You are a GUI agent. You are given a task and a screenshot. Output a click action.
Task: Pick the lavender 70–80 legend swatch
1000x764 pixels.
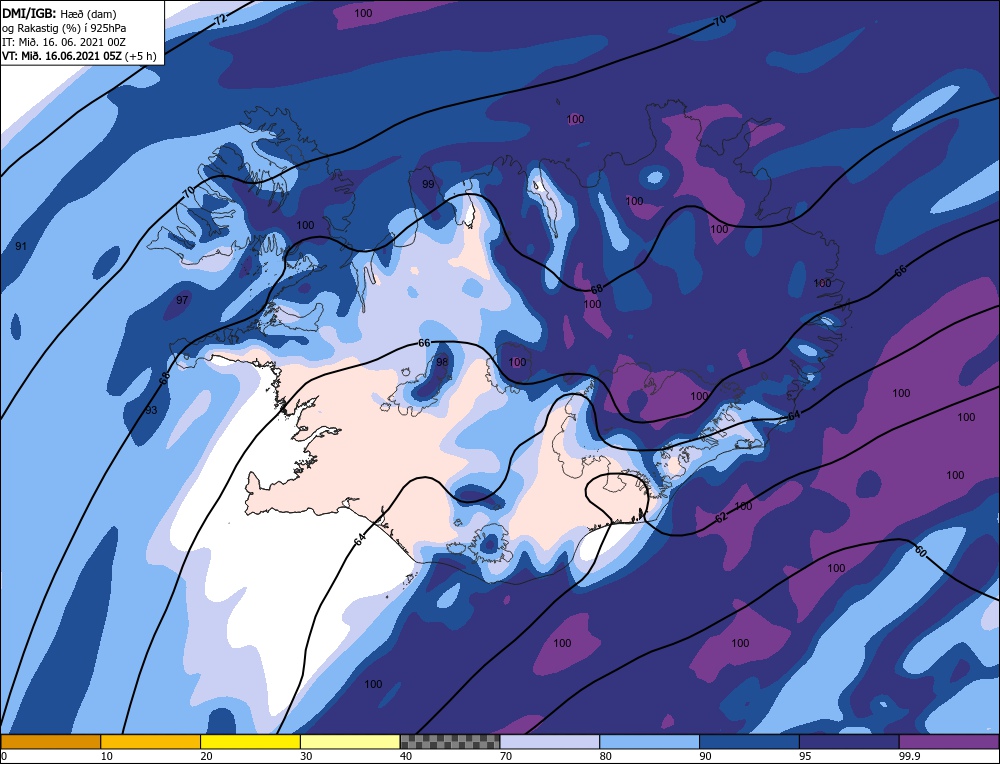coord(550,741)
